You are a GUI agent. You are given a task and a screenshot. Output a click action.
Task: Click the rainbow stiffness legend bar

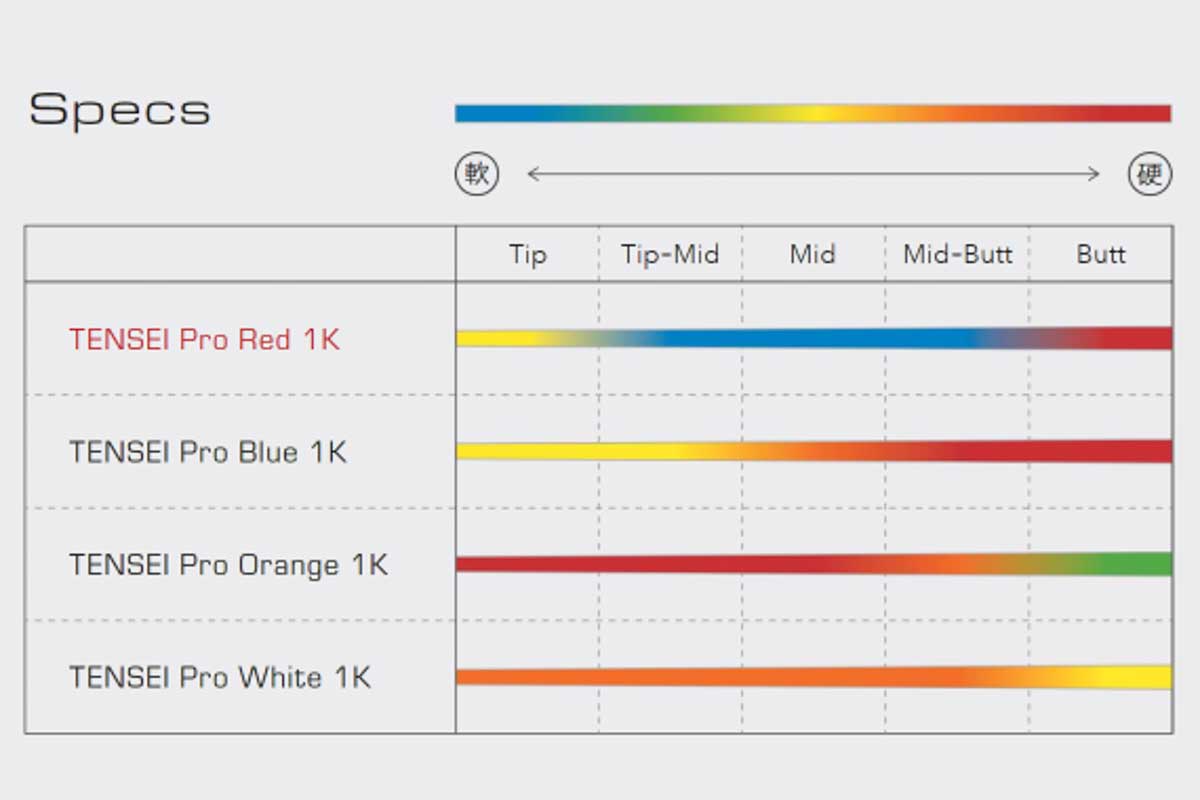pos(812,113)
